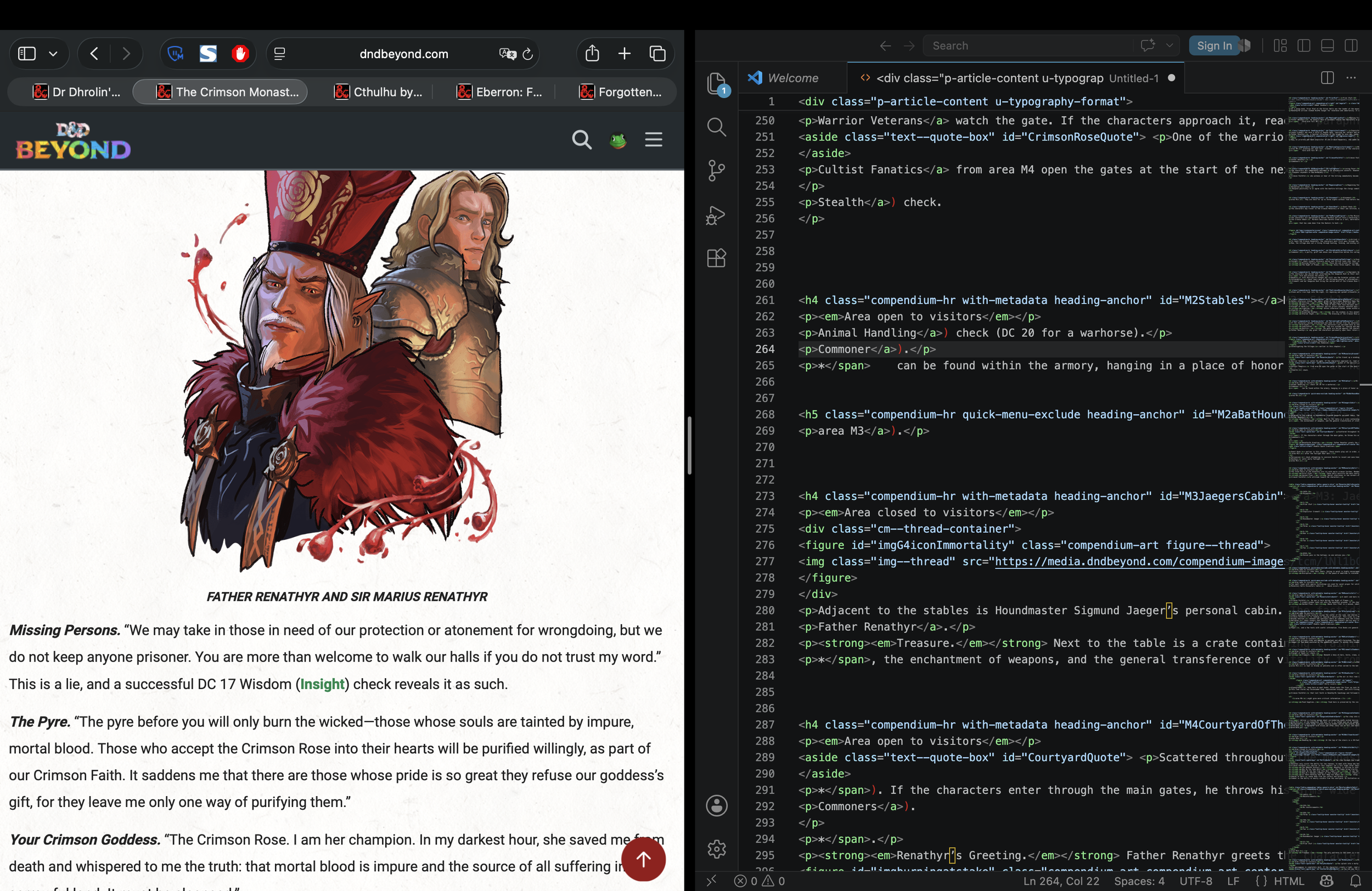Open a new Safari tab
The image size is (1372, 891).
point(625,54)
